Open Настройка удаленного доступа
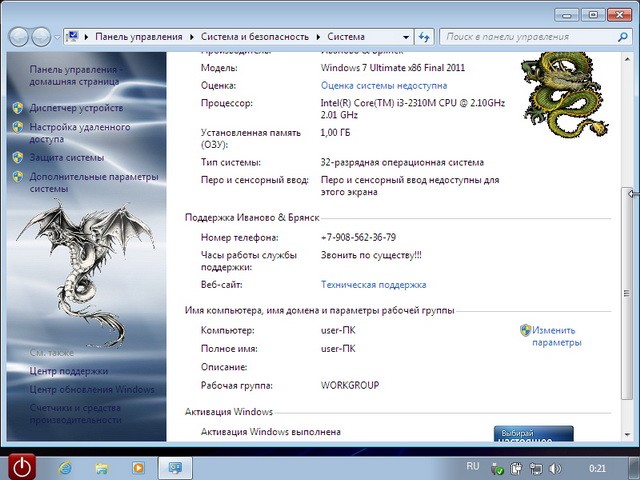This screenshot has width=640, height=480. click(x=80, y=133)
